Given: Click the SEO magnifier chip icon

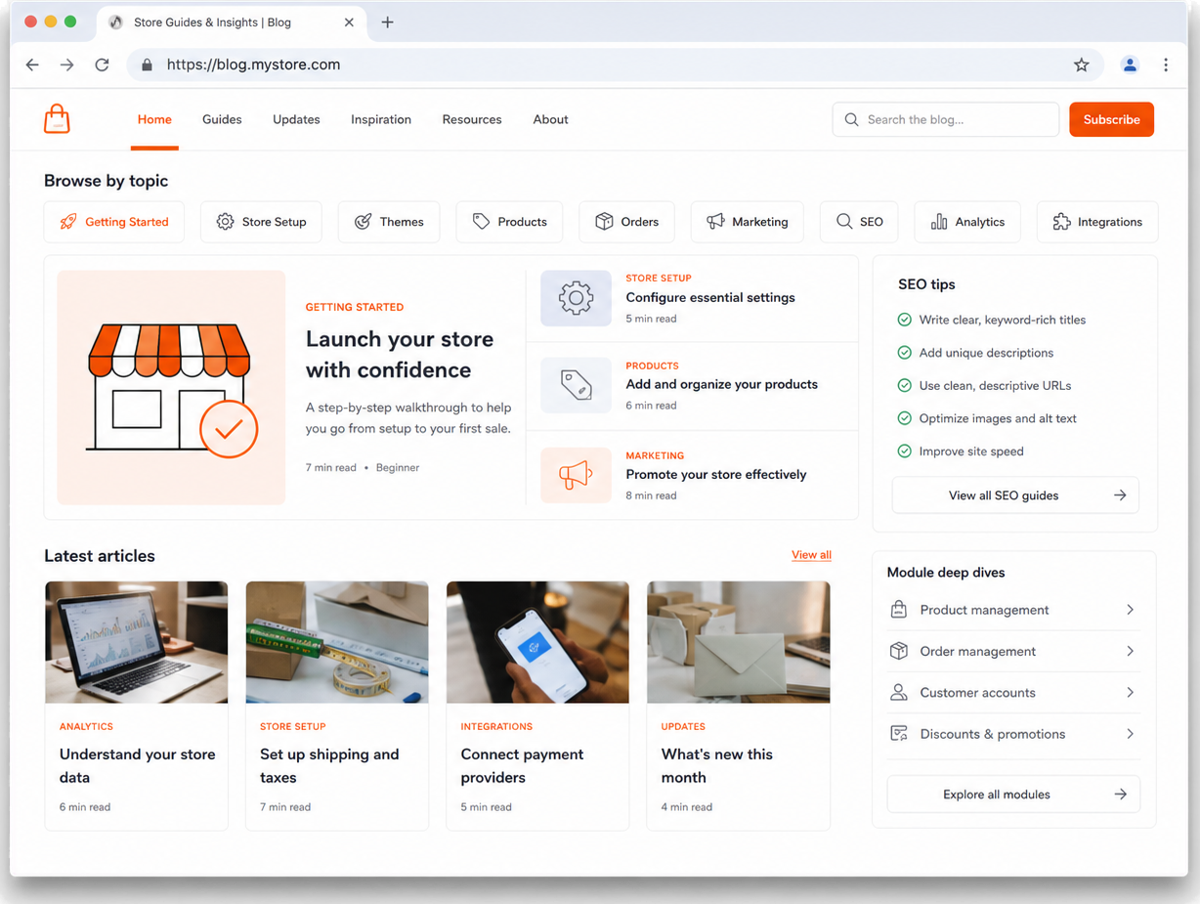Looking at the screenshot, I should click(844, 222).
